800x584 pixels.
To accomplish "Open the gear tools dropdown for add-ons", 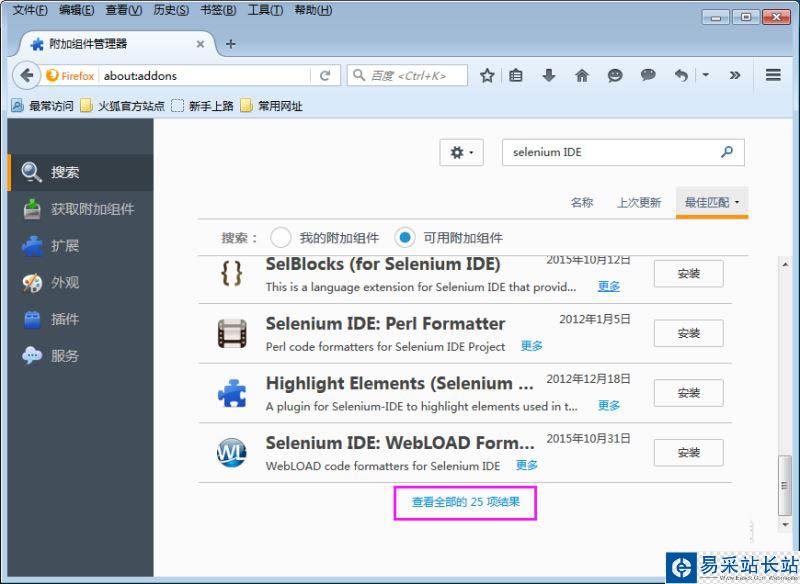I will coord(462,152).
